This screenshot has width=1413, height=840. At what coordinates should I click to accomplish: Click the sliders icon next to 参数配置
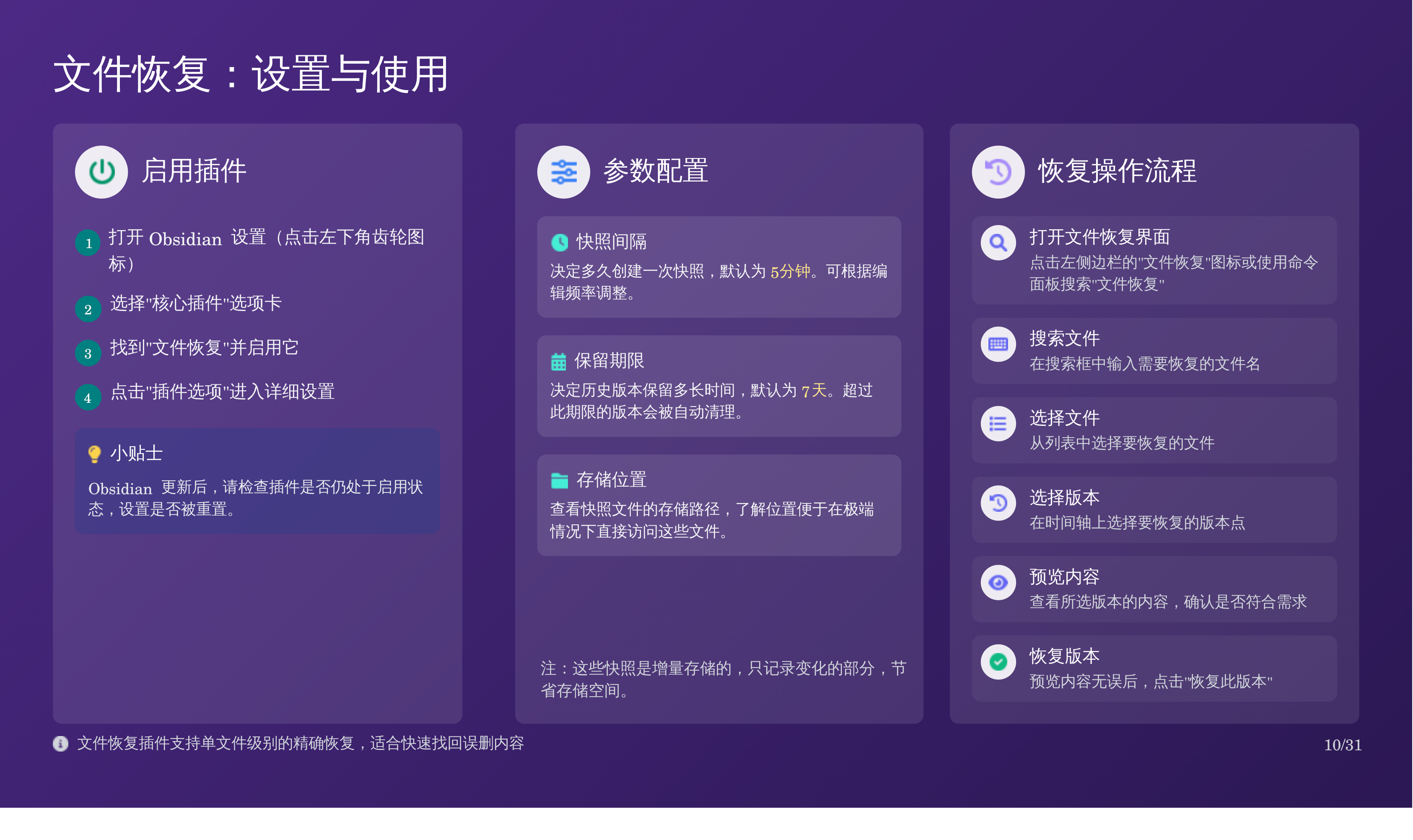click(x=564, y=172)
